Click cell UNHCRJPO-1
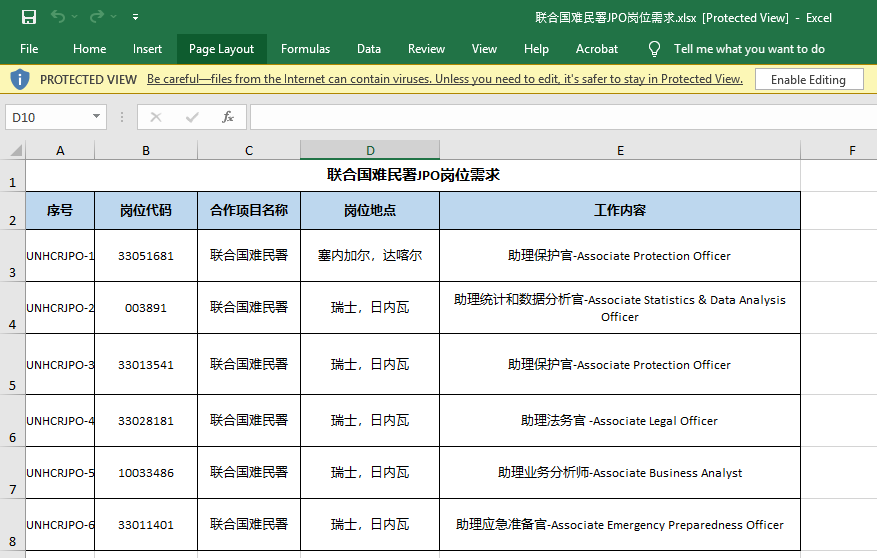This screenshot has height=558, width=877. click(x=60, y=256)
